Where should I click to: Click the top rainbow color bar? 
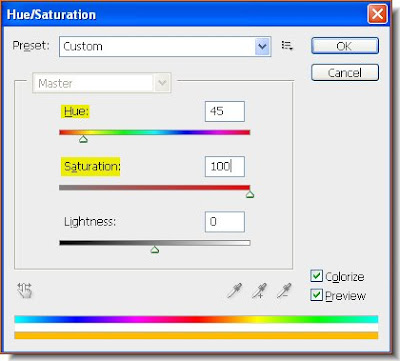tap(196, 319)
